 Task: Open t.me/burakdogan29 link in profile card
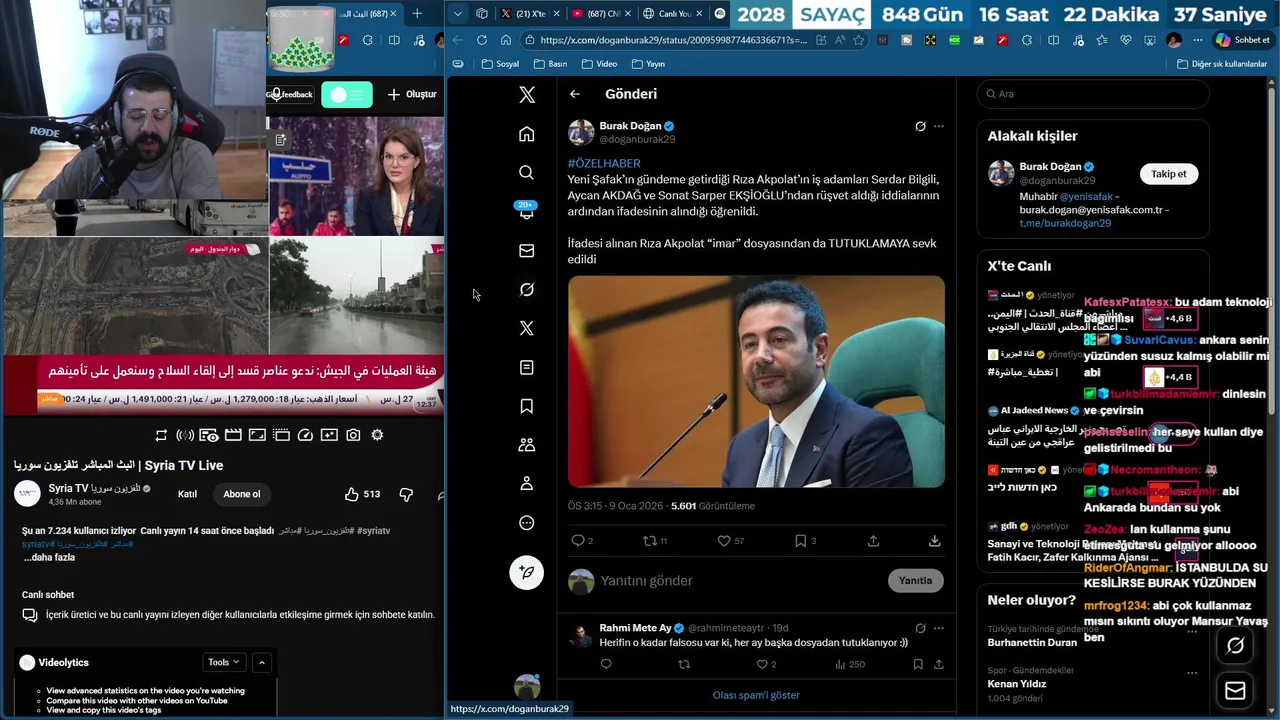click(x=1065, y=223)
